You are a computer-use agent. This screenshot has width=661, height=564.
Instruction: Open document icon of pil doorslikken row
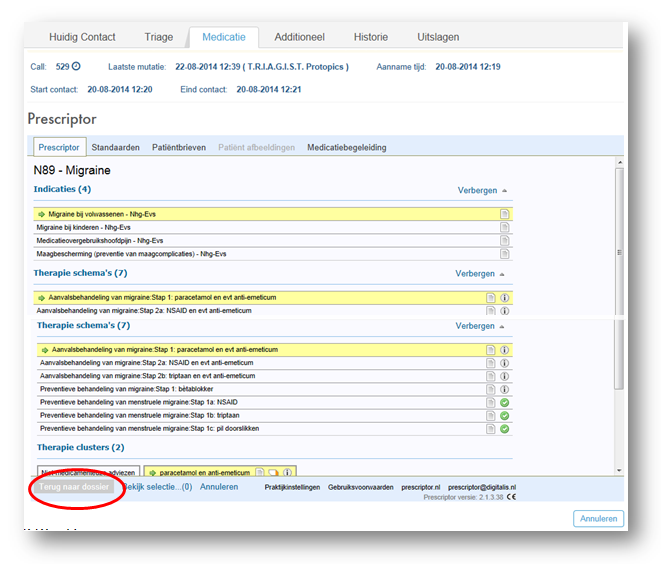tap(490, 429)
